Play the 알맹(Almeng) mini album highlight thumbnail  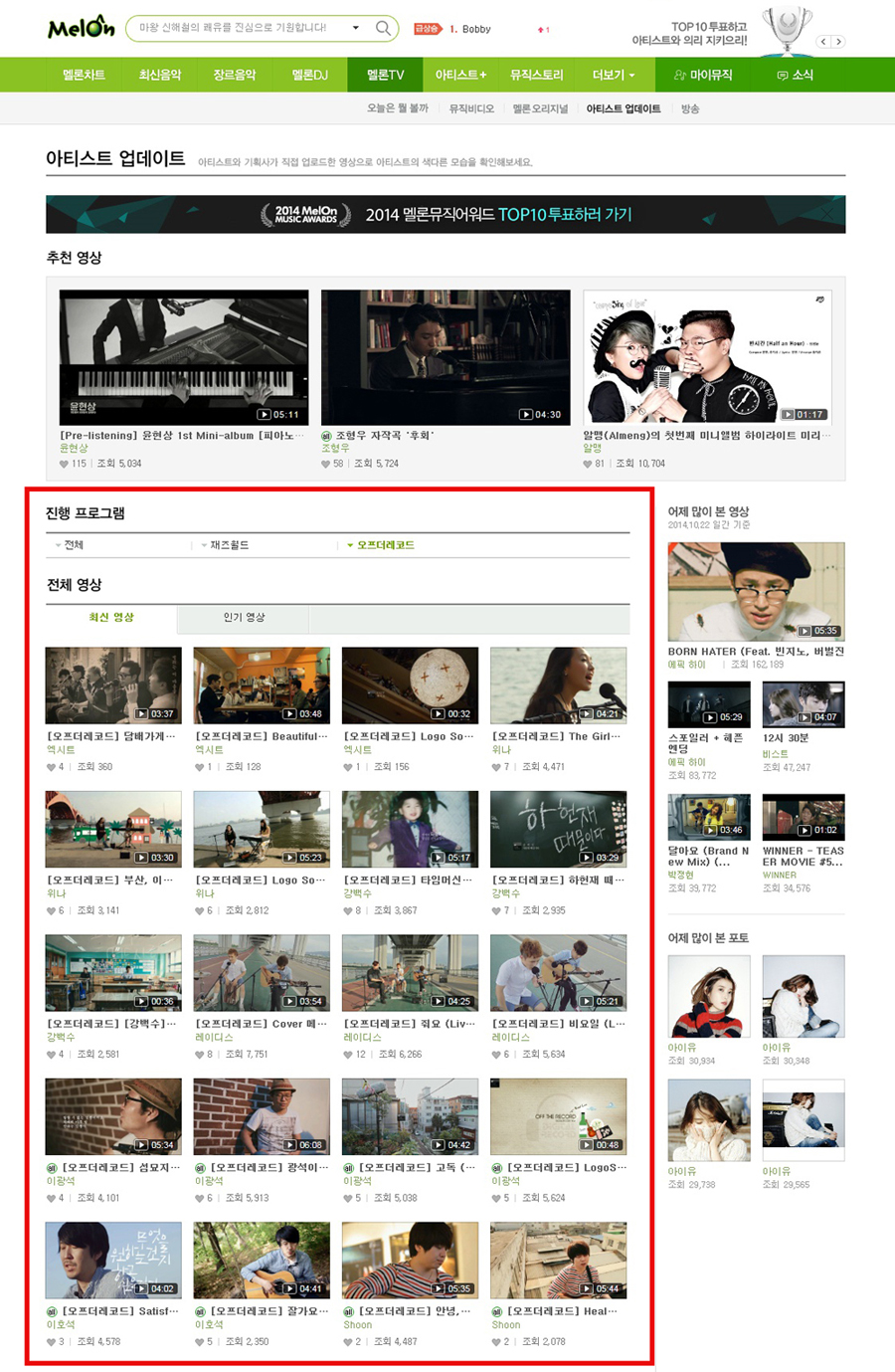[707, 357]
